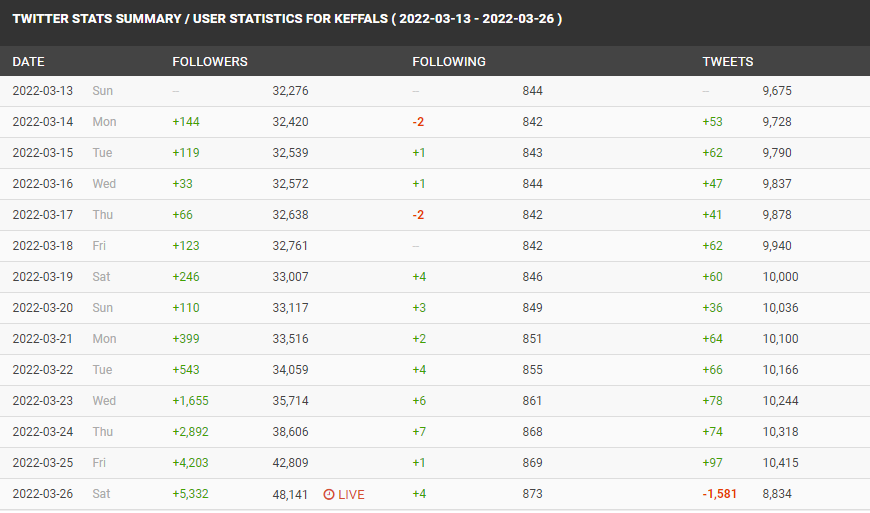Click the +246 followers change
This screenshot has height=513, width=870.
(x=186, y=277)
